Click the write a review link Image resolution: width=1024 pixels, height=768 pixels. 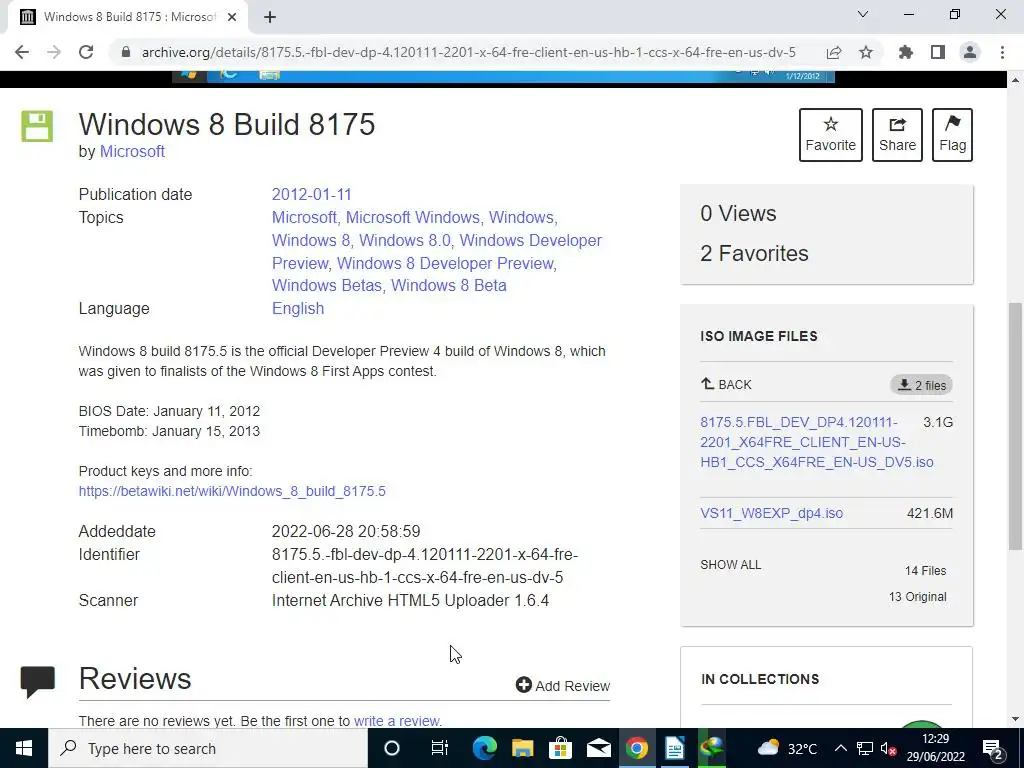[x=396, y=721]
